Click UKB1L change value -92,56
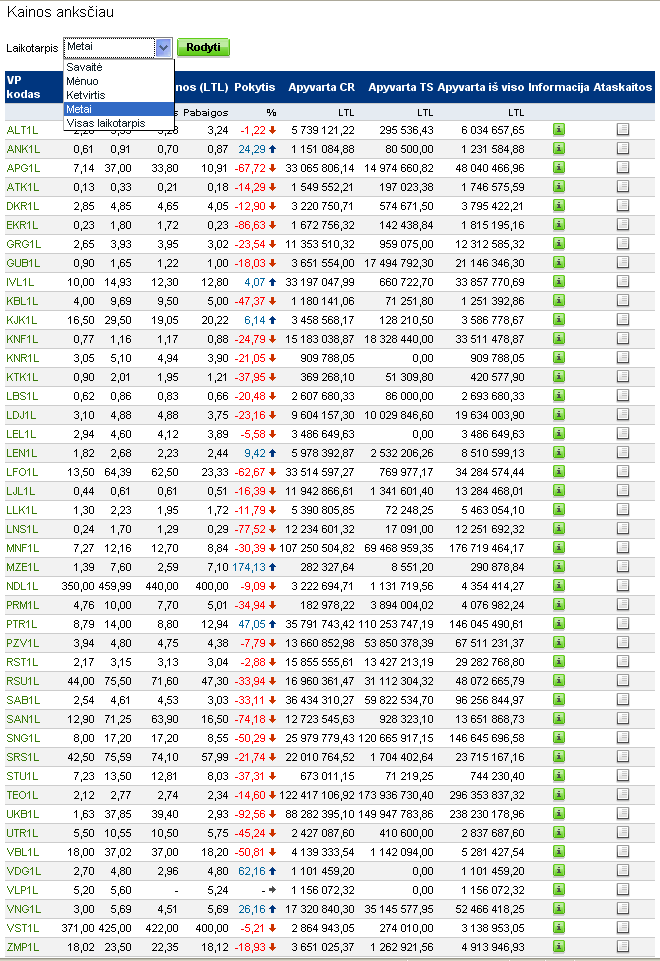This screenshot has width=660, height=961. [250, 814]
